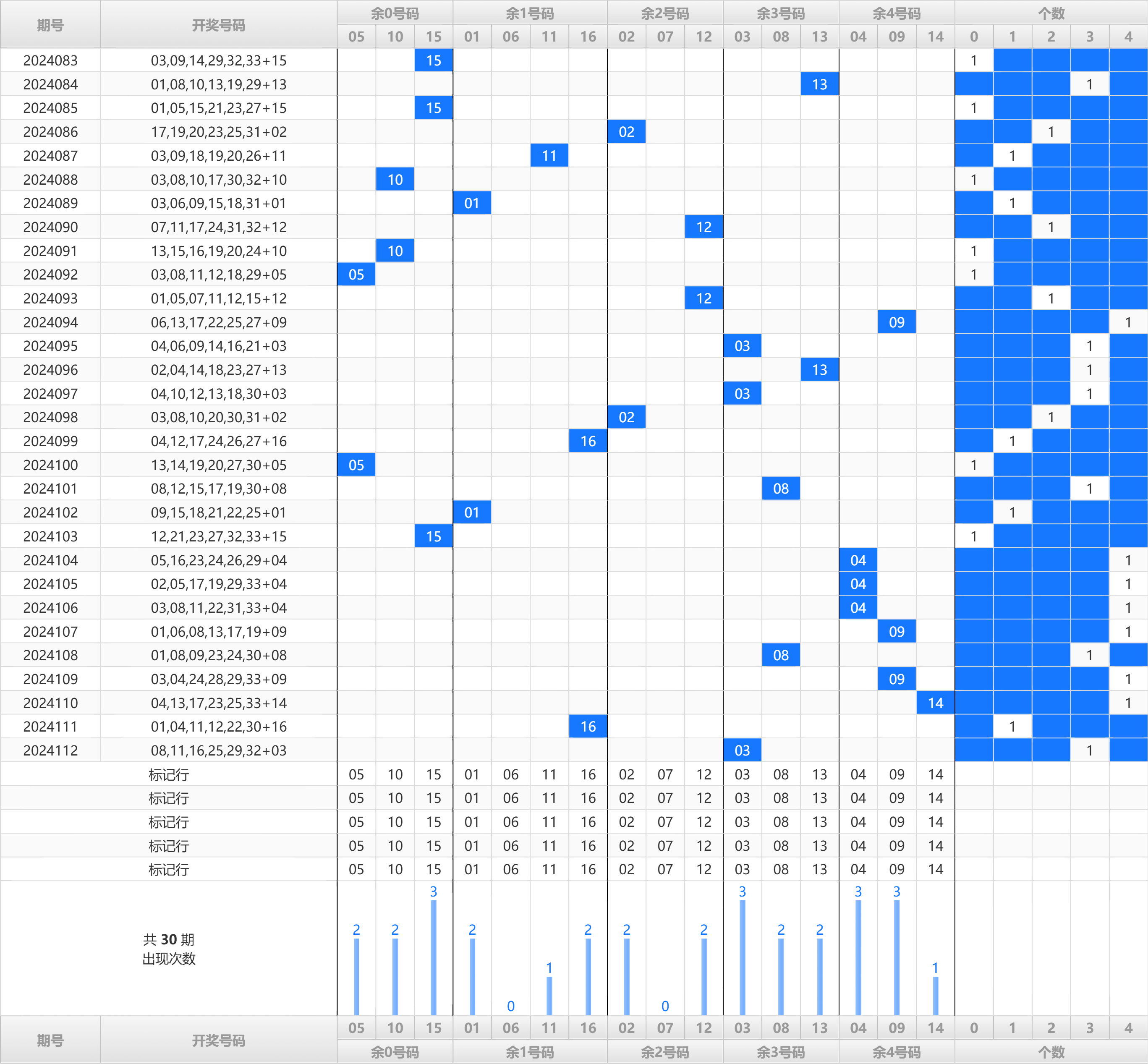Click the bottom 个数 footer label
The width and height of the screenshot is (1148, 1064).
point(1051,1052)
